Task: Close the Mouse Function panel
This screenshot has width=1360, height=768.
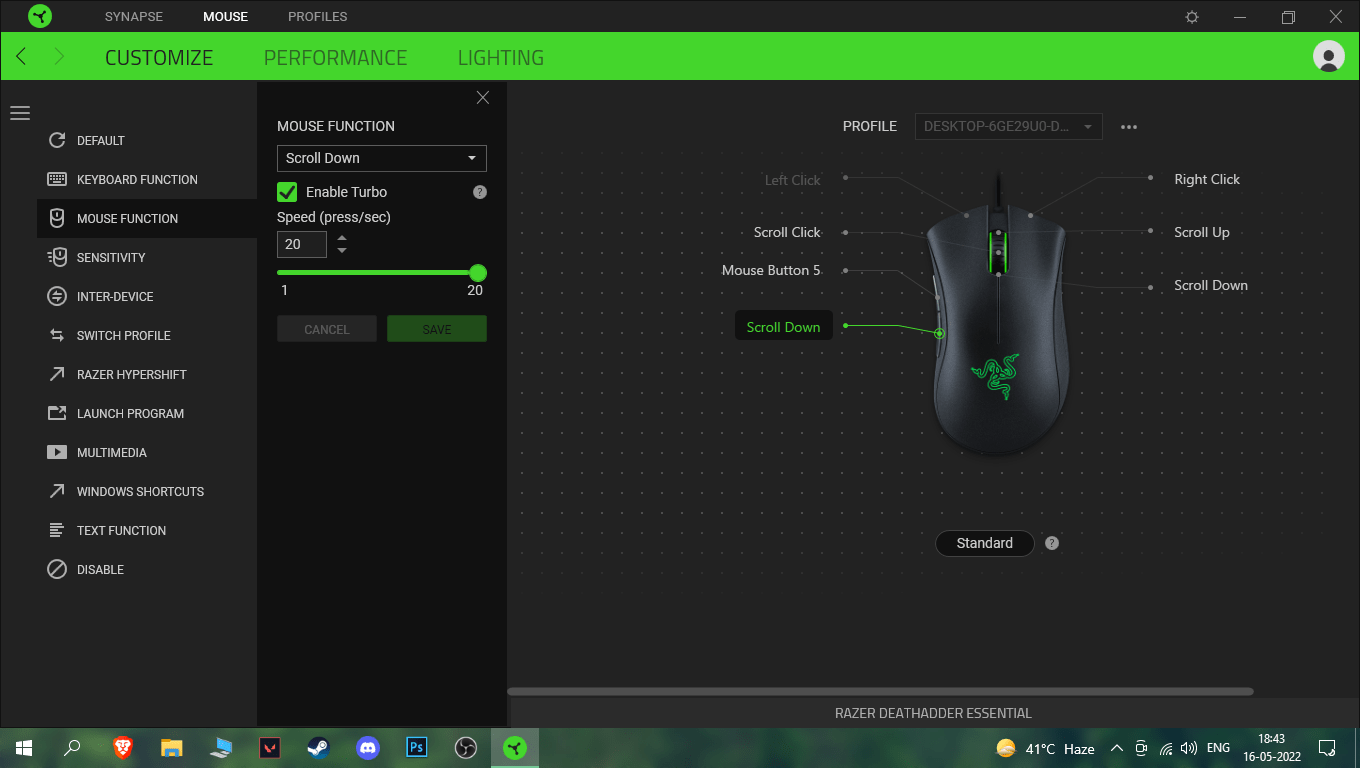Action: (483, 97)
